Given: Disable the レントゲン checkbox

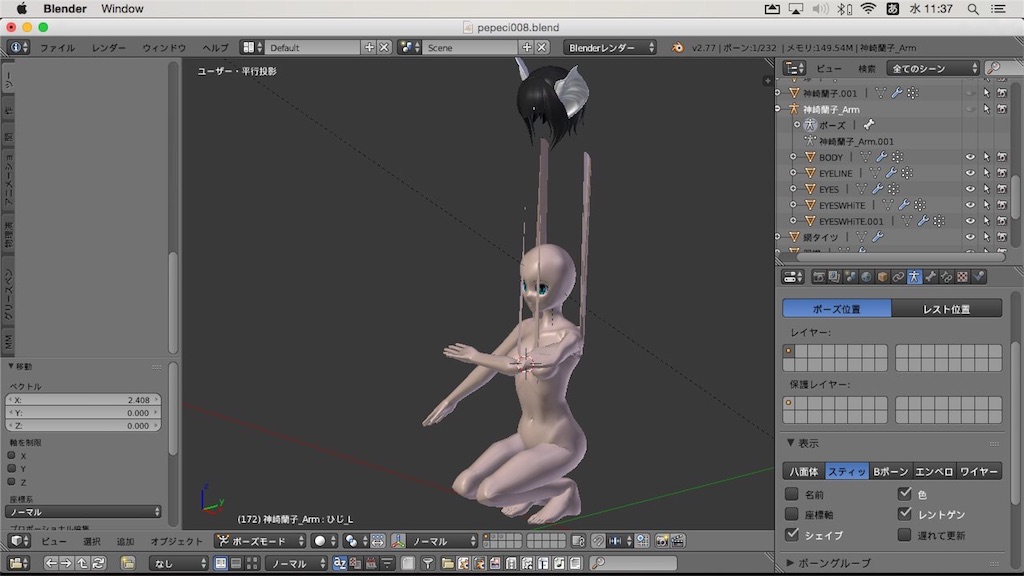Looking at the screenshot, I should pos(904,515).
